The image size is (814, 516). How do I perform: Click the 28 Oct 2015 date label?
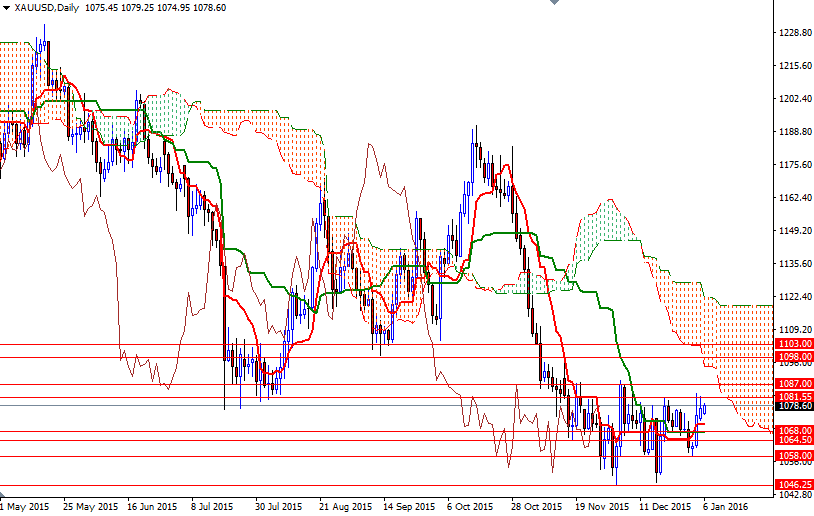pos(537,506)
